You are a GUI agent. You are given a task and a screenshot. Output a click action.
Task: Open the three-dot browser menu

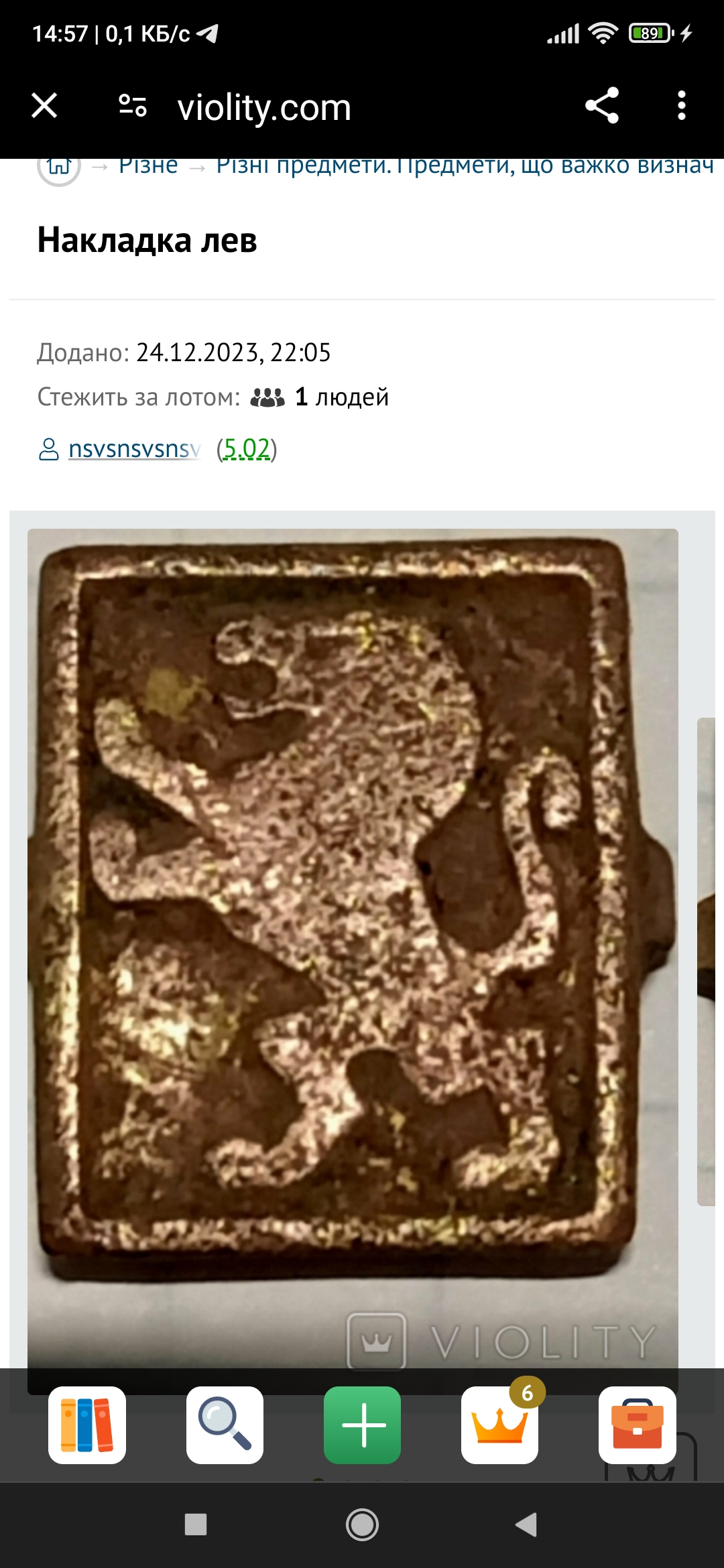(x=682, y=105)
